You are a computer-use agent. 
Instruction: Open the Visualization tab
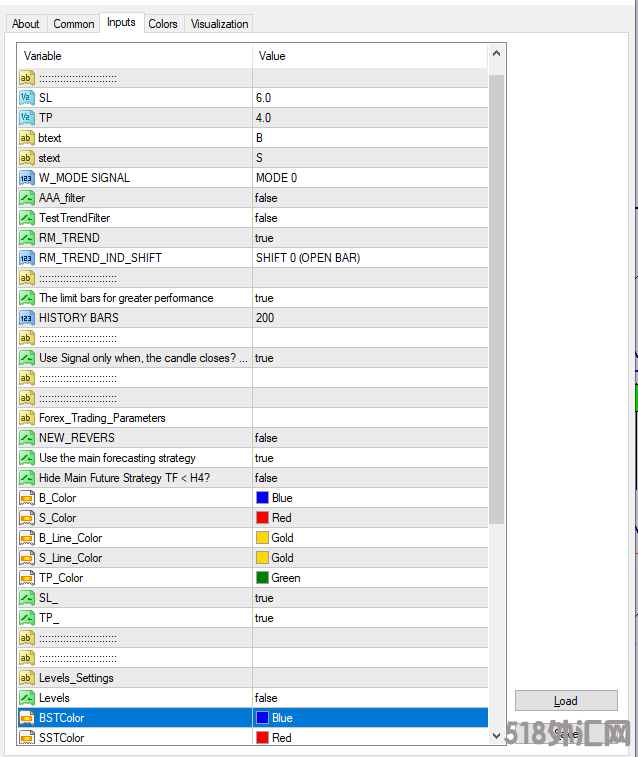tap(220, 24)
